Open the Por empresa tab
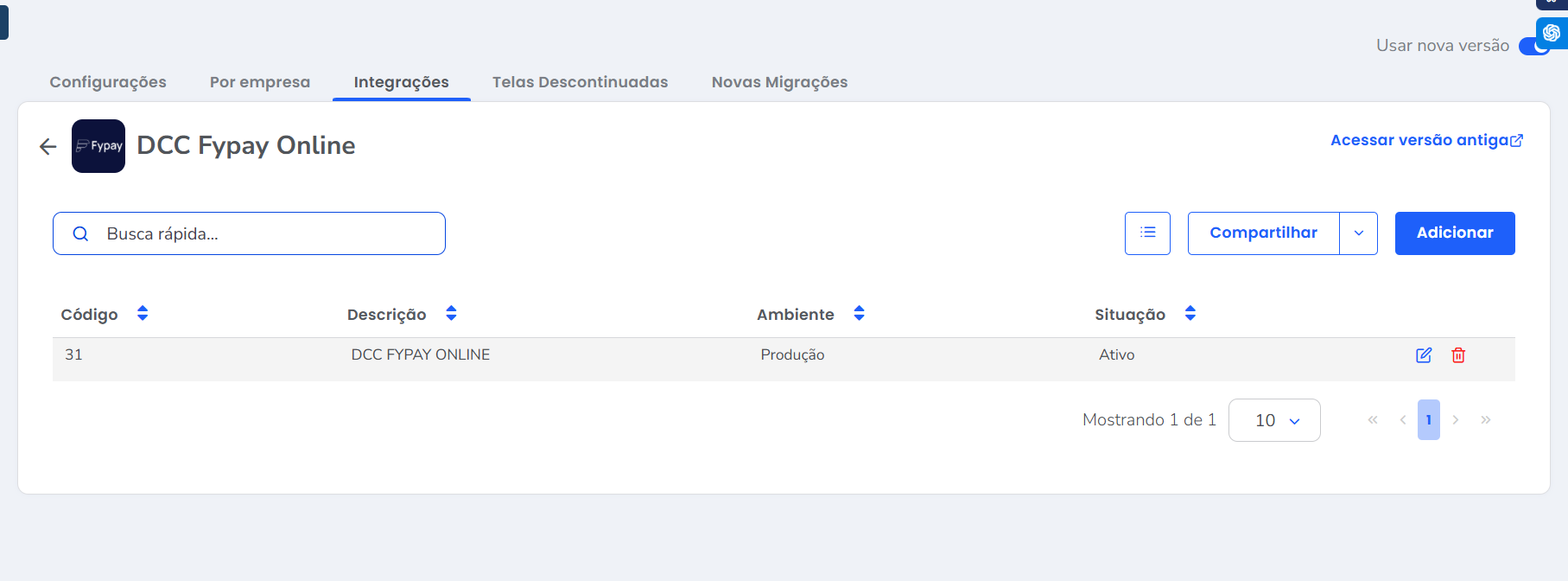Image resolution: width=1568 pixels, height=581 pixels. (260, 82)
